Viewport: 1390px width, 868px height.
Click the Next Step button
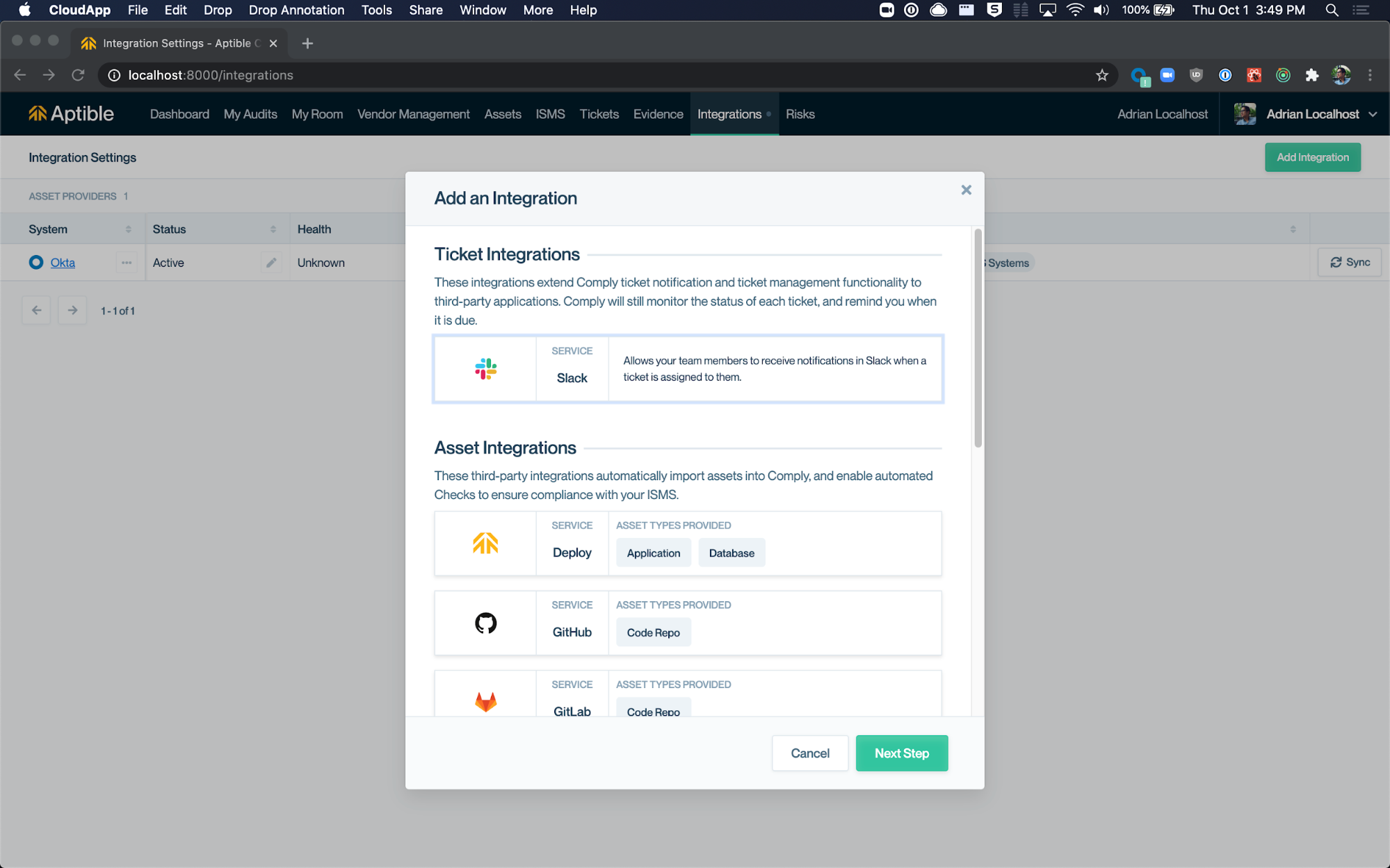coord(901,753)
